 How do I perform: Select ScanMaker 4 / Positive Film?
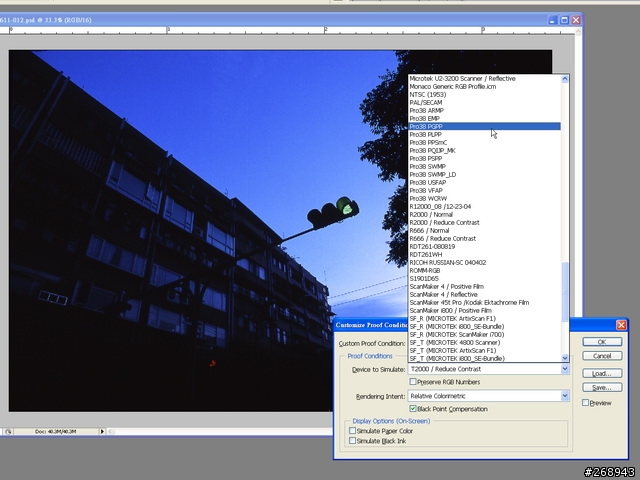coord(484,287)
